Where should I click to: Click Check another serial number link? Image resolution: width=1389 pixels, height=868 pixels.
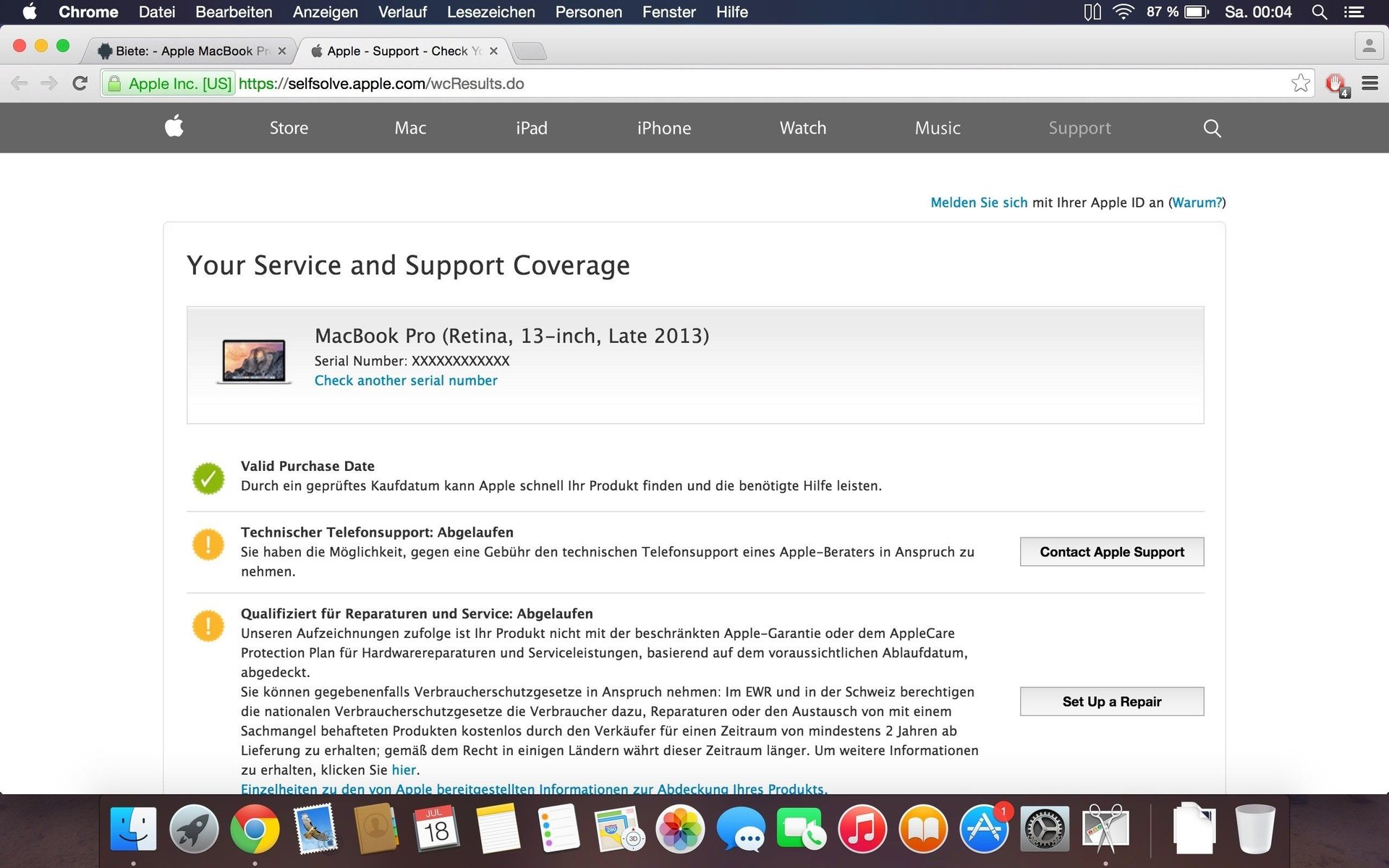[x=406, y=380]
